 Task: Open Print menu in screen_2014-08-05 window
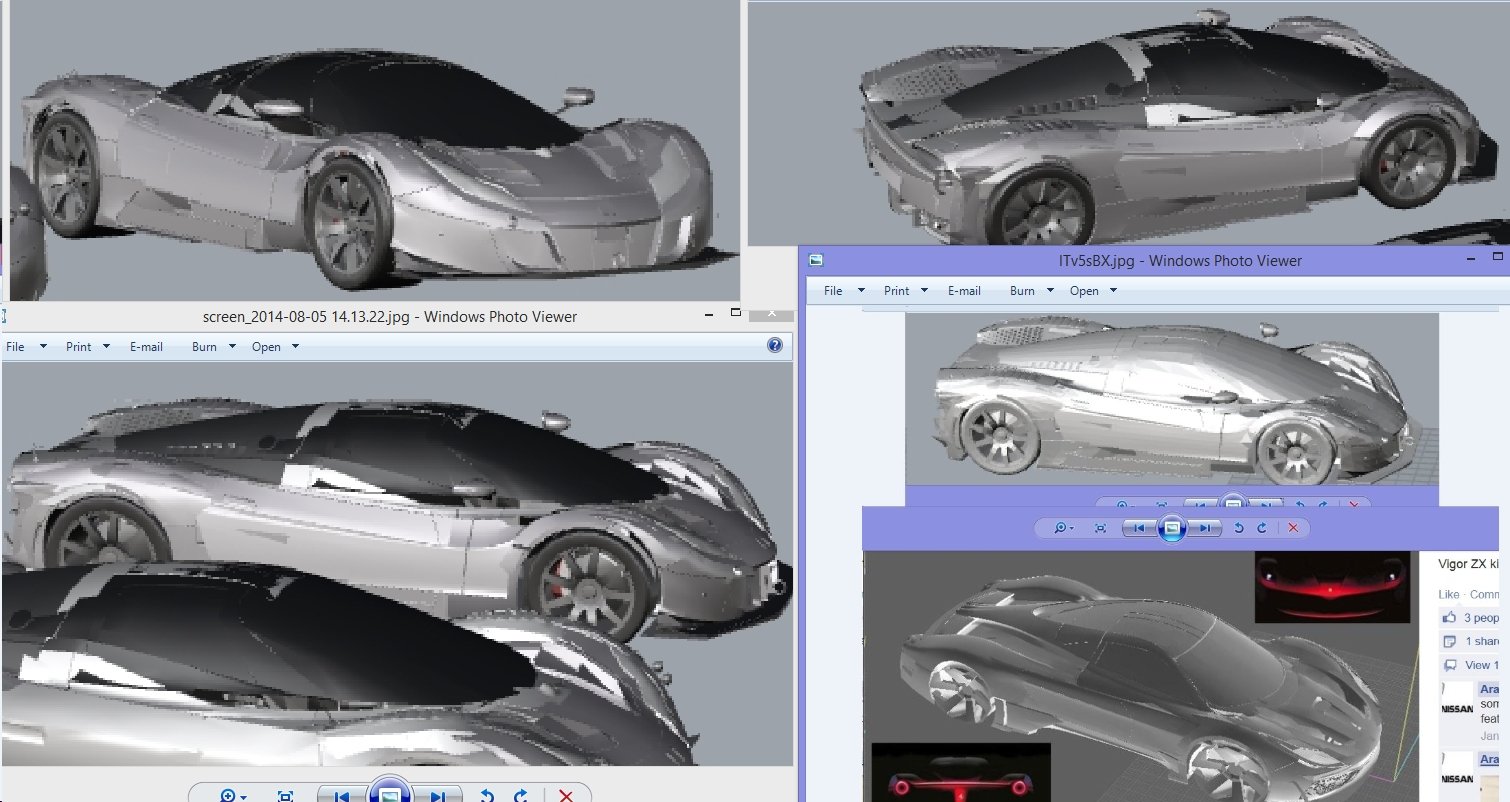pos(78,346)
